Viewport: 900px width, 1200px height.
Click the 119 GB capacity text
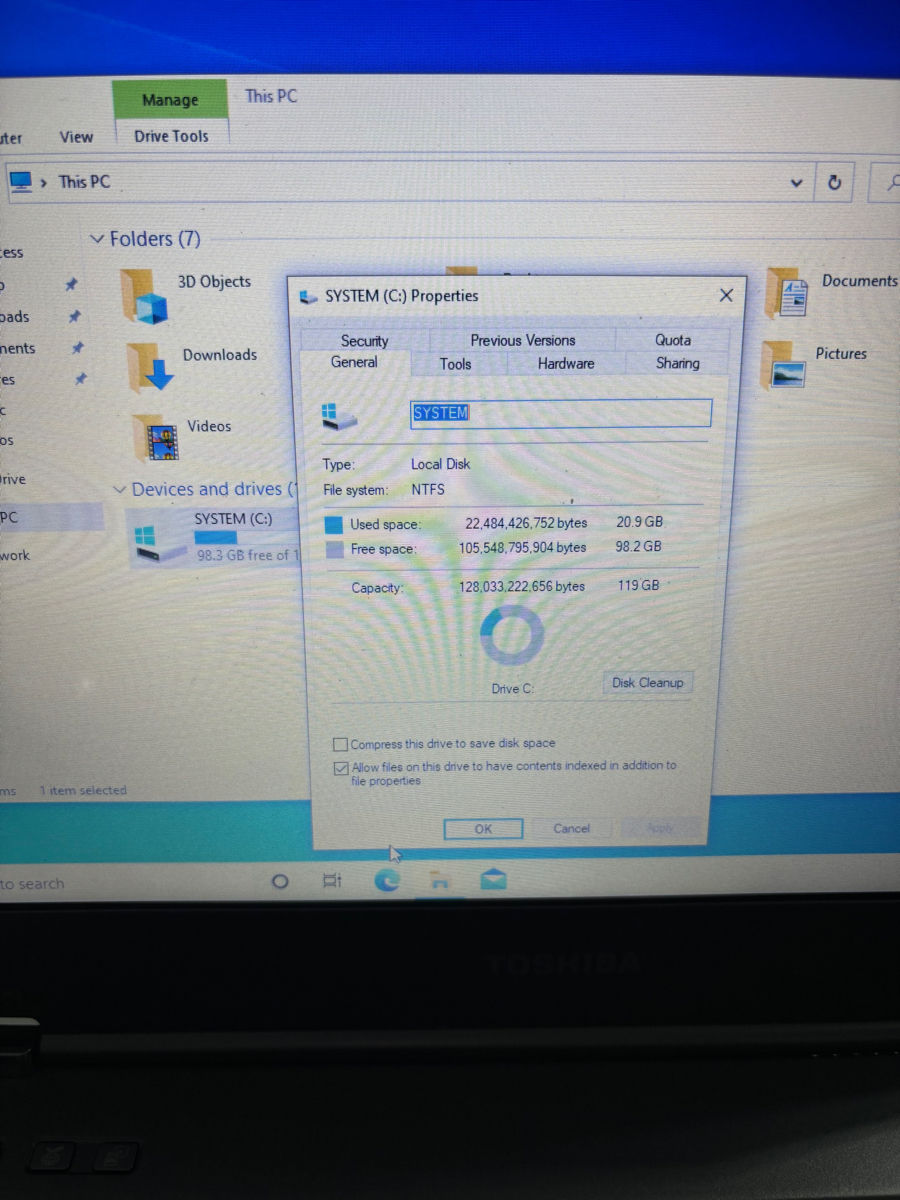pos(638,585)
